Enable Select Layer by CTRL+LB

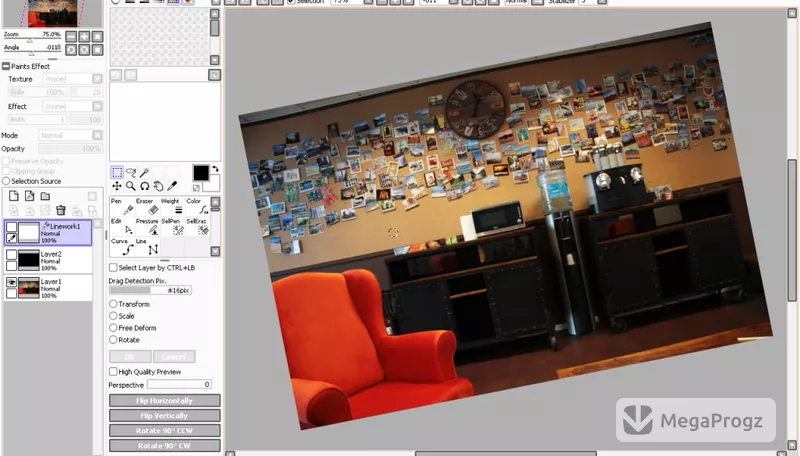click(113, 267)
